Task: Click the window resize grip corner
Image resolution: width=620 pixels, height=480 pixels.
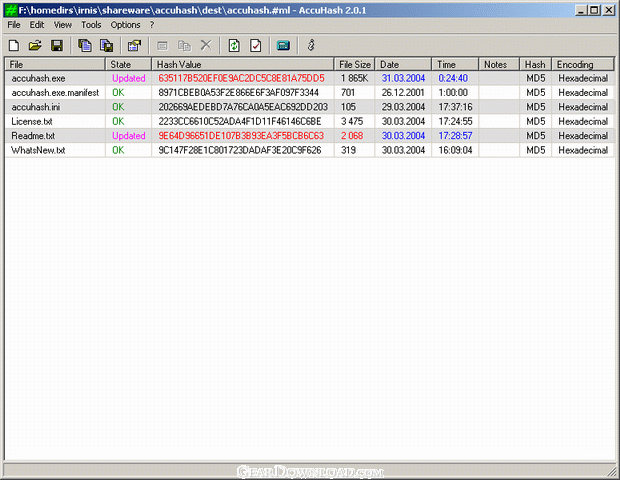Action: [612, 471]
